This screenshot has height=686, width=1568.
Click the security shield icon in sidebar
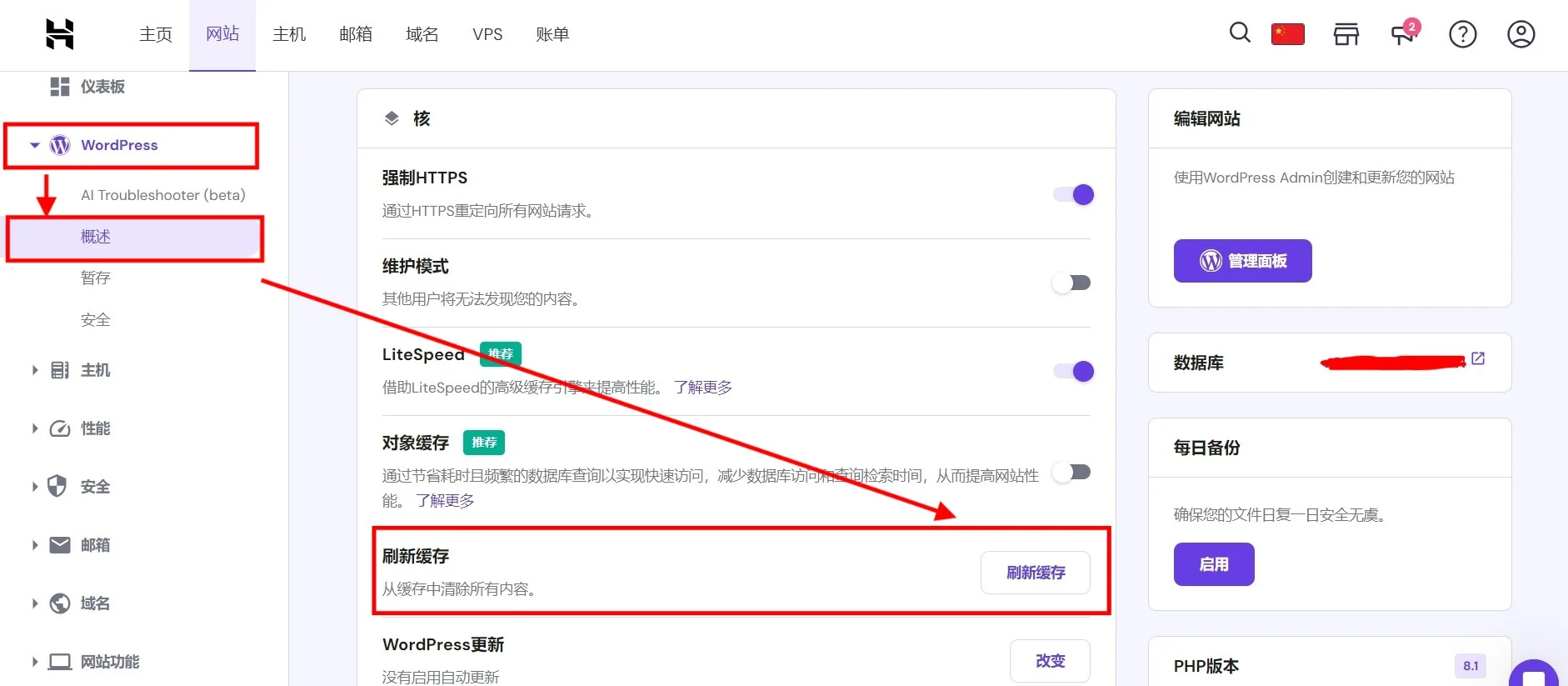pos(57,486)
